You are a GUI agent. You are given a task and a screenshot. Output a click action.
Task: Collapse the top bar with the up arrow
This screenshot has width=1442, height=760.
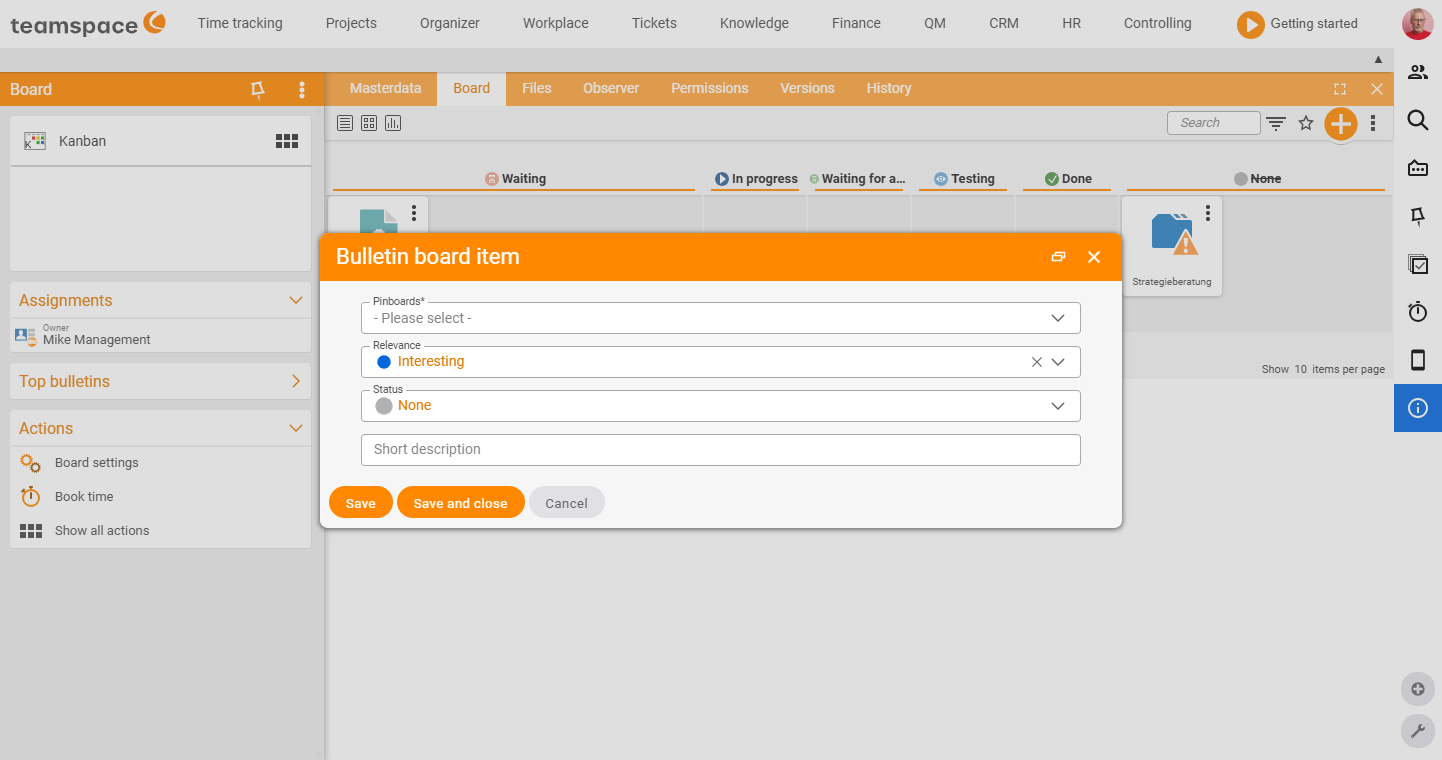(1378, 60)
